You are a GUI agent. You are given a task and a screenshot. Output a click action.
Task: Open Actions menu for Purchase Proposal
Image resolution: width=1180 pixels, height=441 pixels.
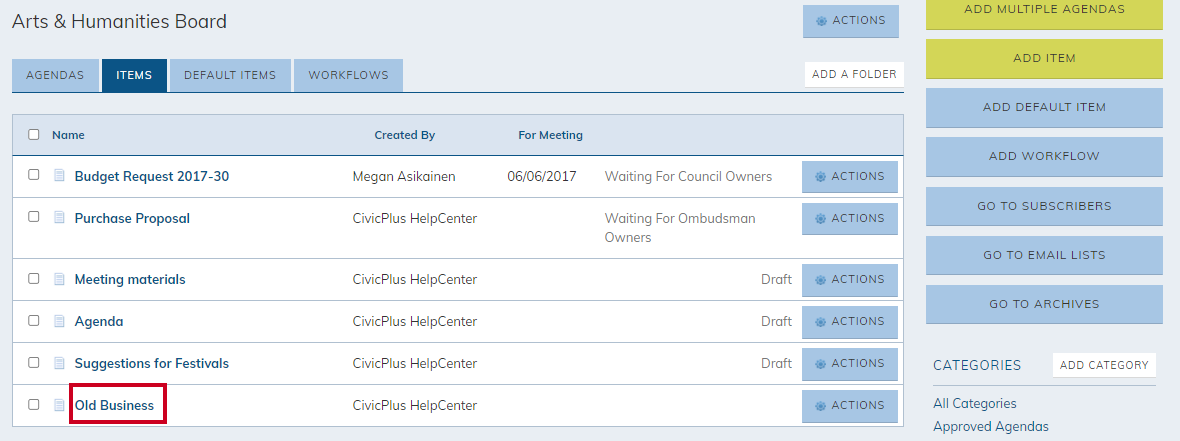click(x=850, y=219)
